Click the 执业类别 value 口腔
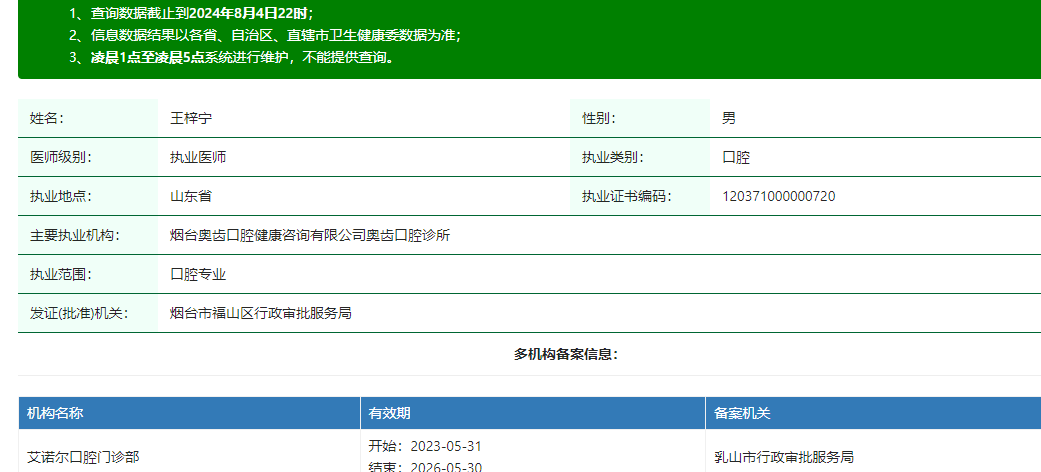This screenshot has width=1041, height=472. click(736, 157)
